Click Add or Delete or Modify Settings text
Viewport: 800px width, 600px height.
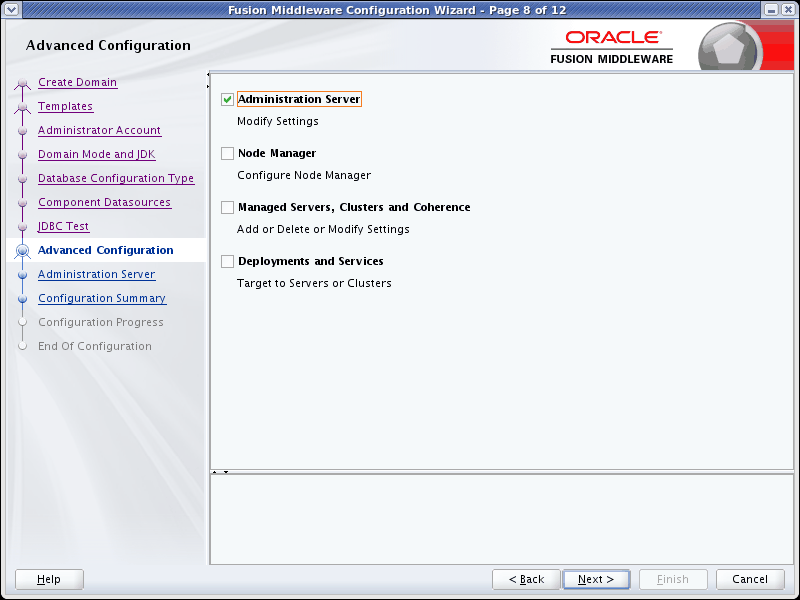point(323,230)
